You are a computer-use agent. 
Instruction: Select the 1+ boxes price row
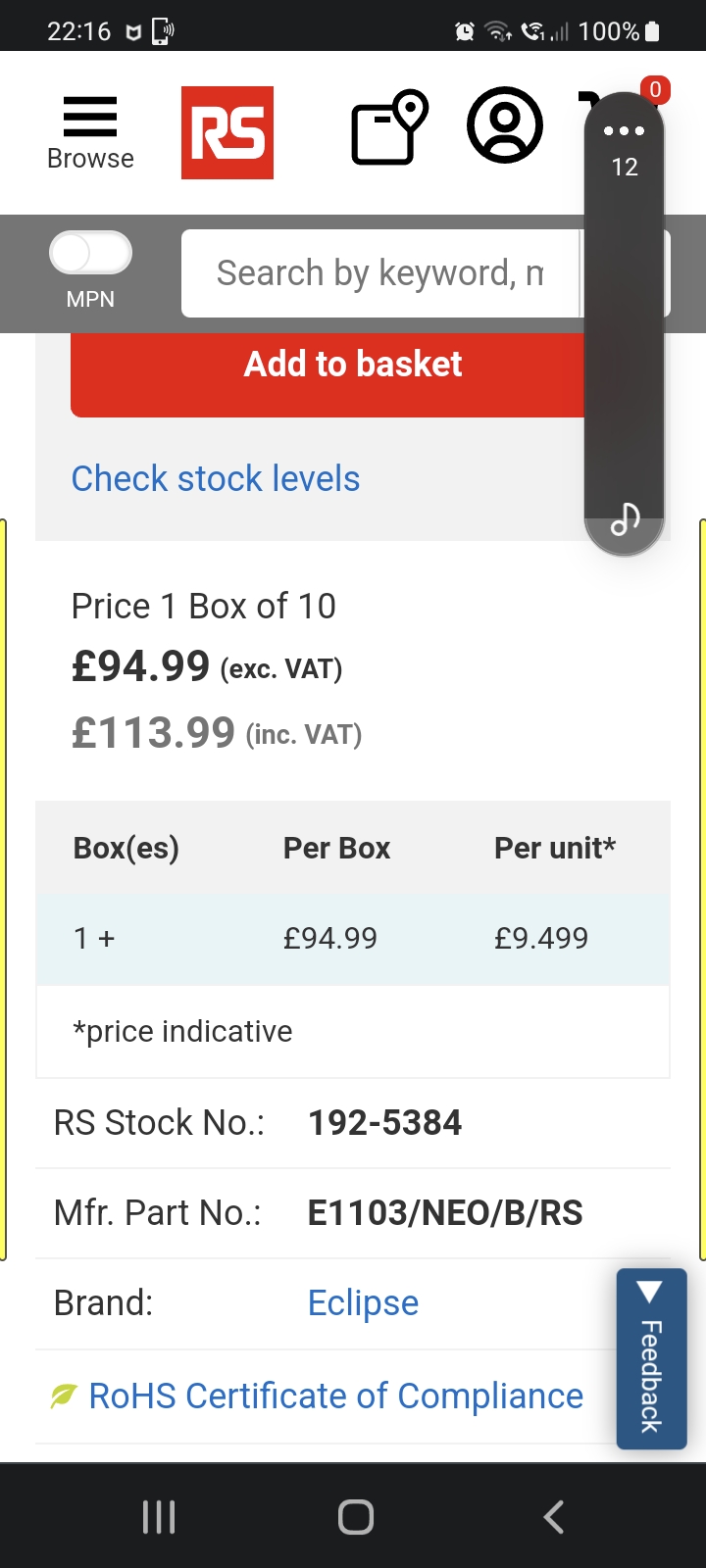click(353, 939)
